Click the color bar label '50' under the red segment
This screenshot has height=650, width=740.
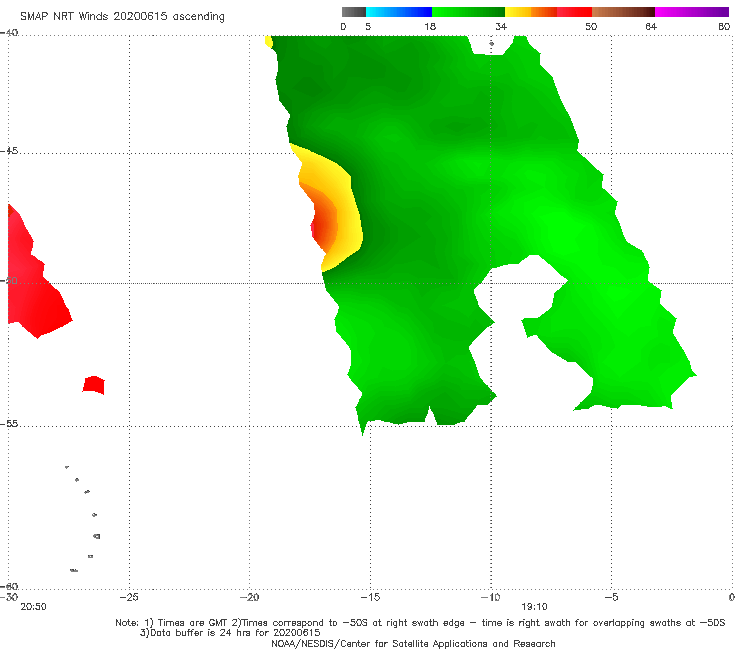coord(591,26)
